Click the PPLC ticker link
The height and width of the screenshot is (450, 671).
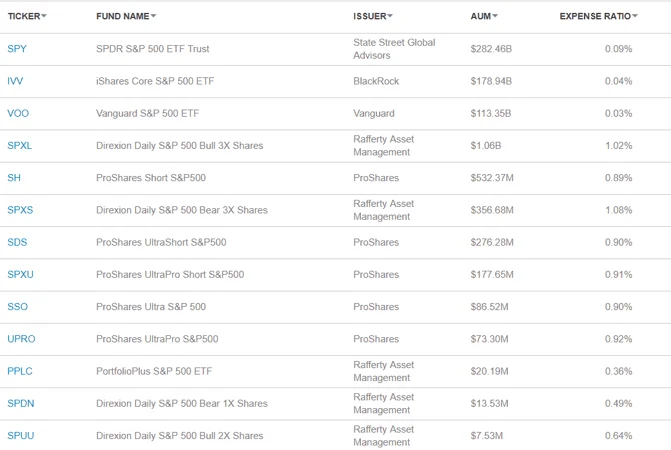[20, 372]
